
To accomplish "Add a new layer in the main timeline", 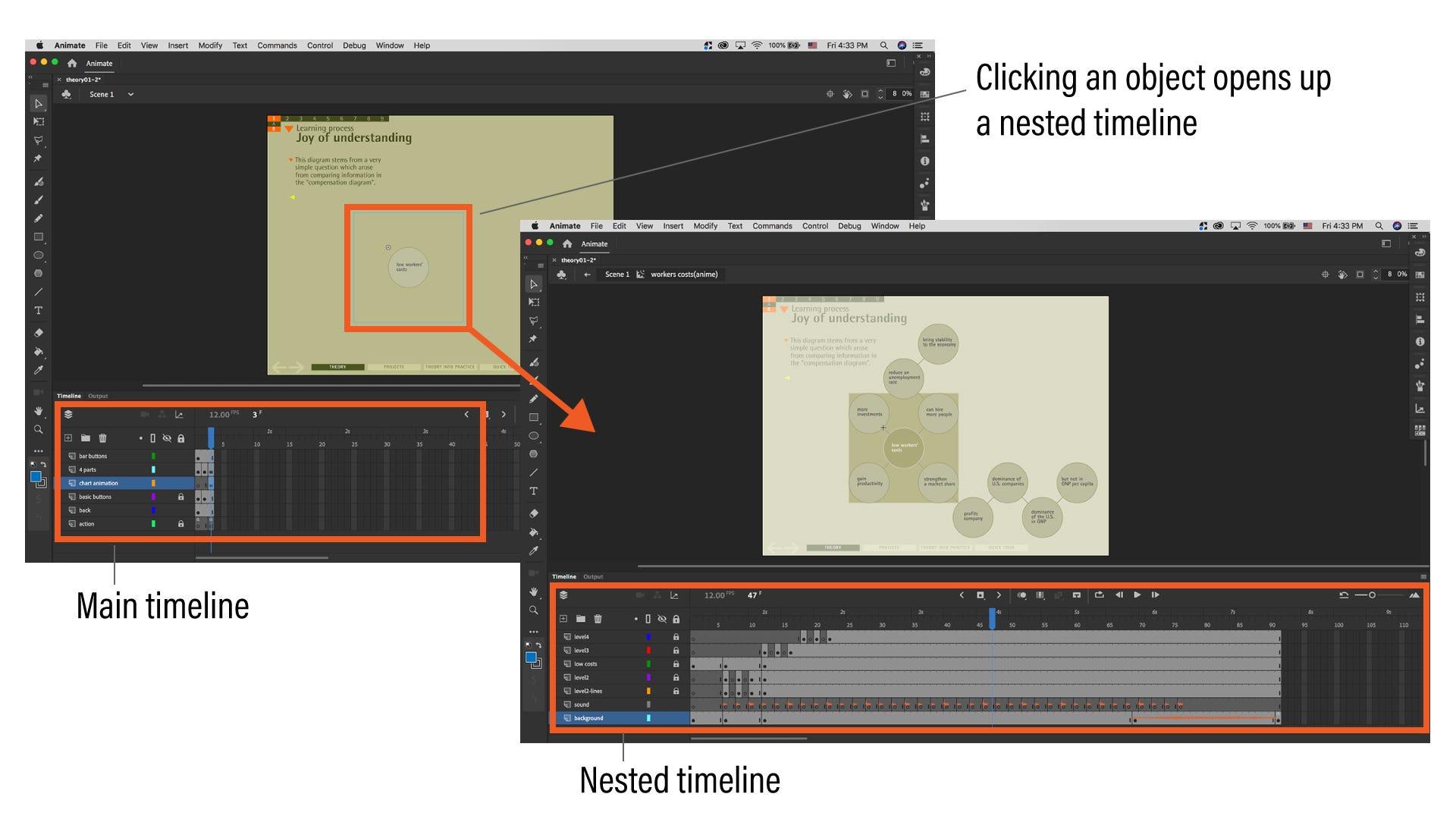I will [68, 438].
